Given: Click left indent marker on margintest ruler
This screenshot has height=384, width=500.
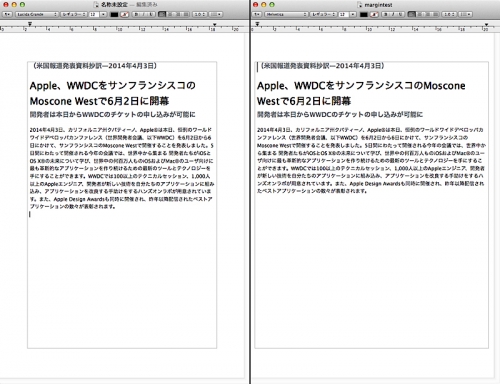Looking at the screenshot, I should 257,24.
